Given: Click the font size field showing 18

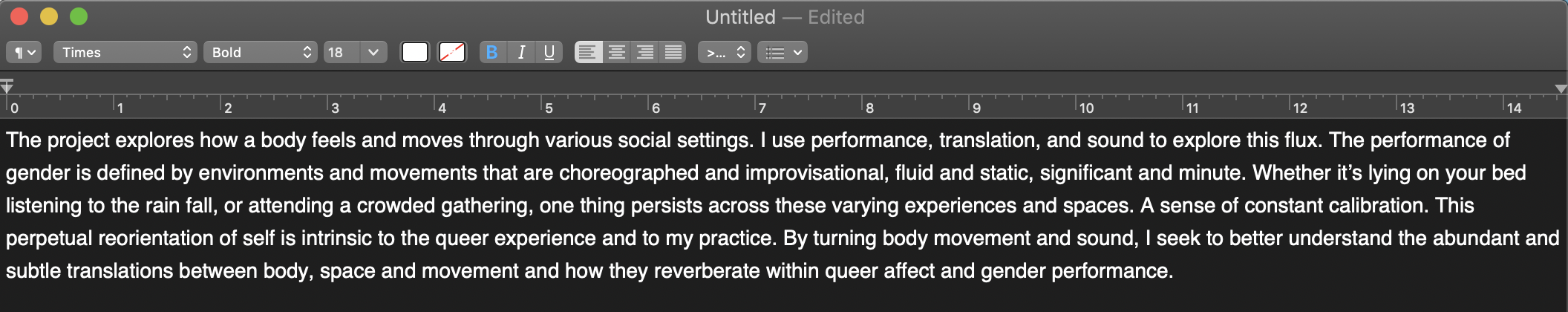Looking at the screenshot, I should [x=341, y=52].
